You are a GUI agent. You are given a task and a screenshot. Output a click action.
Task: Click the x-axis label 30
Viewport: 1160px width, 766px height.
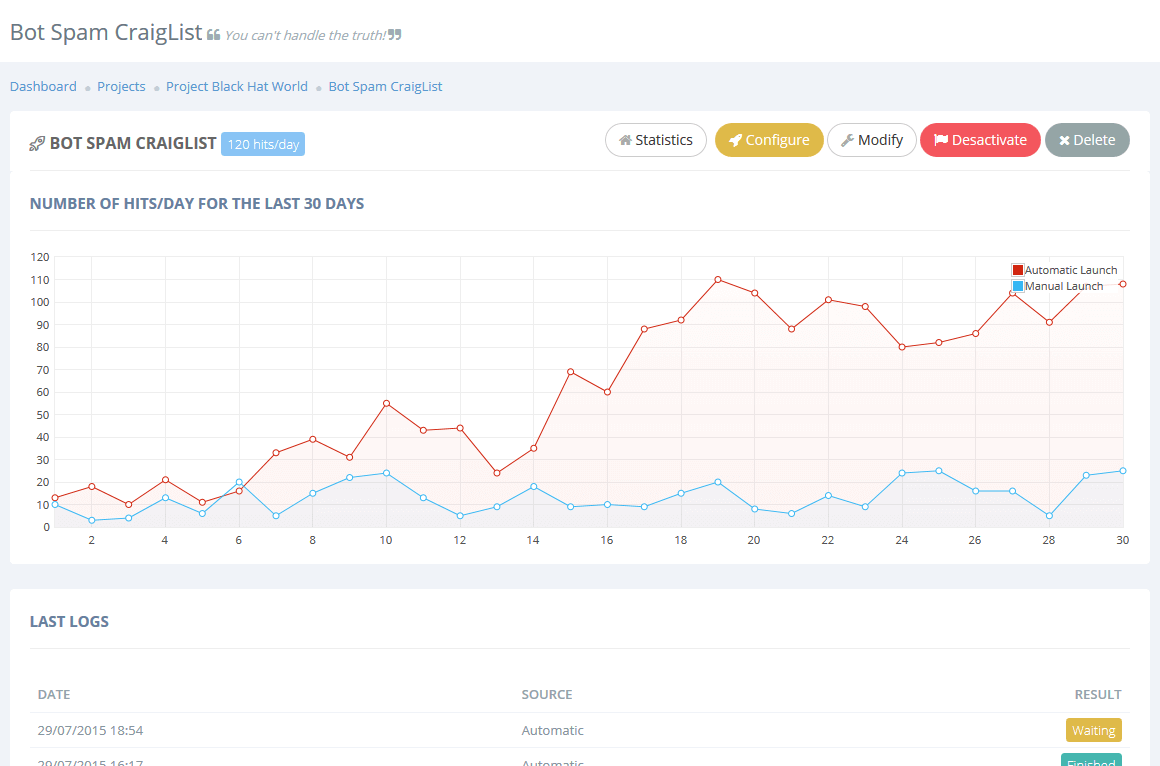tap(1122, 540)
